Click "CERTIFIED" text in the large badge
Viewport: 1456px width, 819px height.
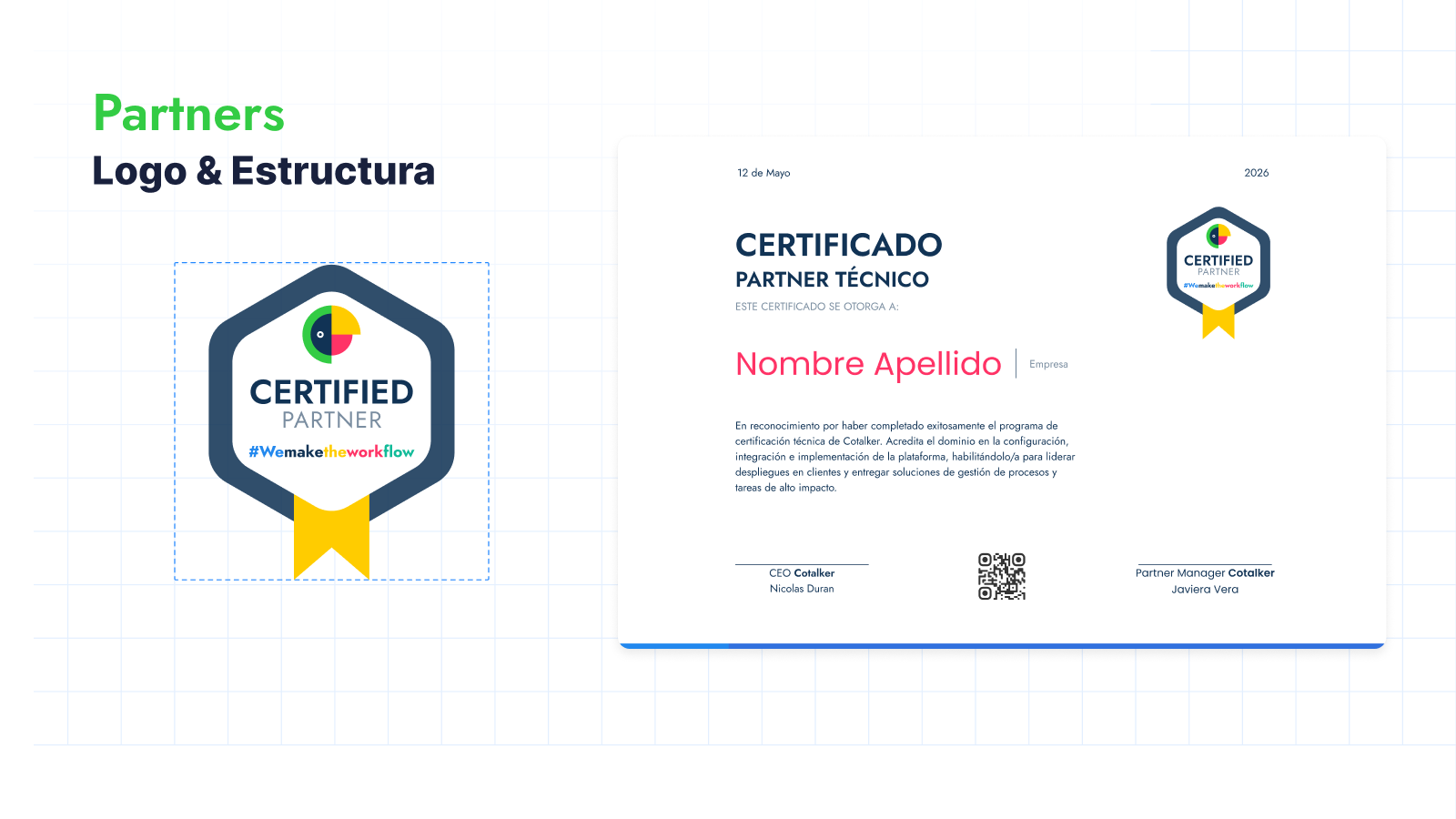point(332,392)
